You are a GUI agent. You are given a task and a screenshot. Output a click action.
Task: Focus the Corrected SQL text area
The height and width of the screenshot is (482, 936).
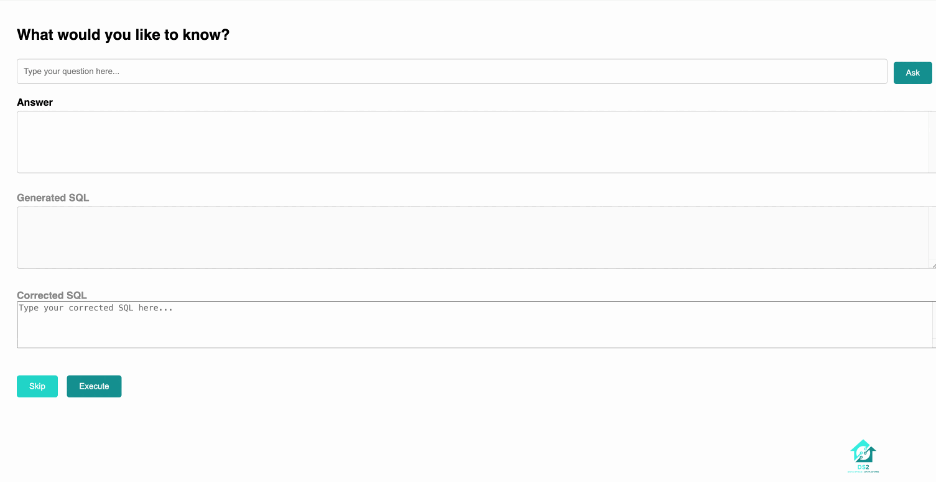coord(470,325)
